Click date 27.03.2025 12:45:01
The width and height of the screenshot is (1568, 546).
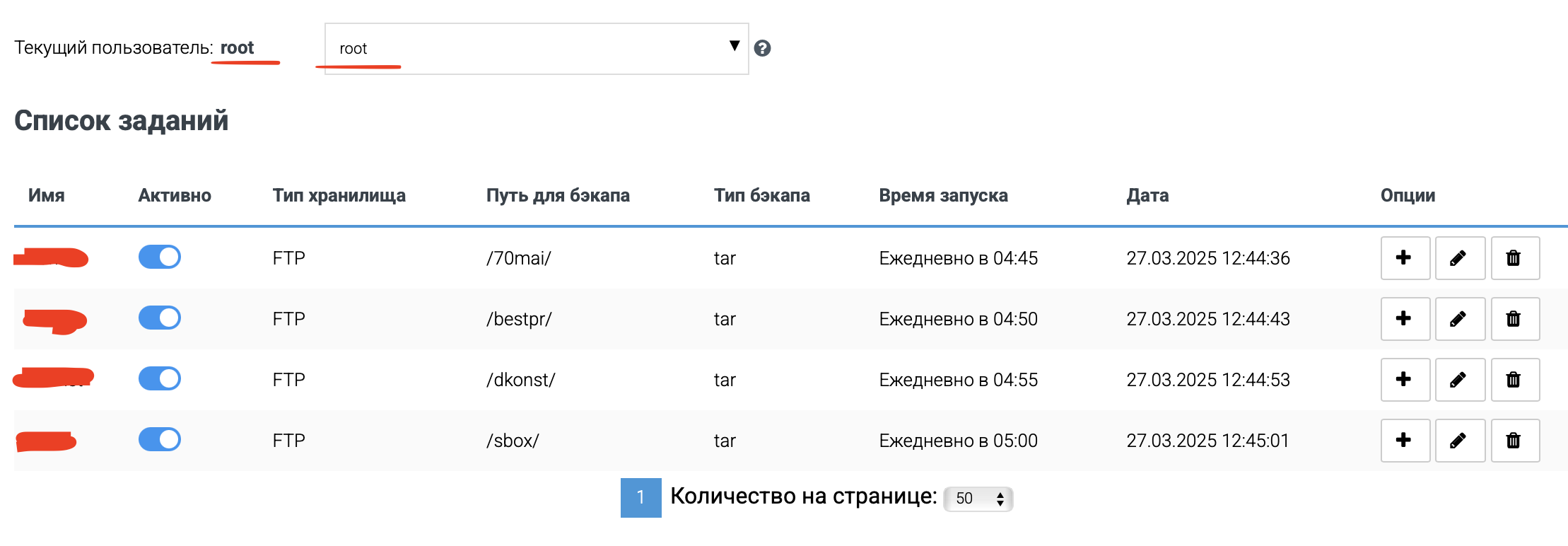coord(1207,441)
